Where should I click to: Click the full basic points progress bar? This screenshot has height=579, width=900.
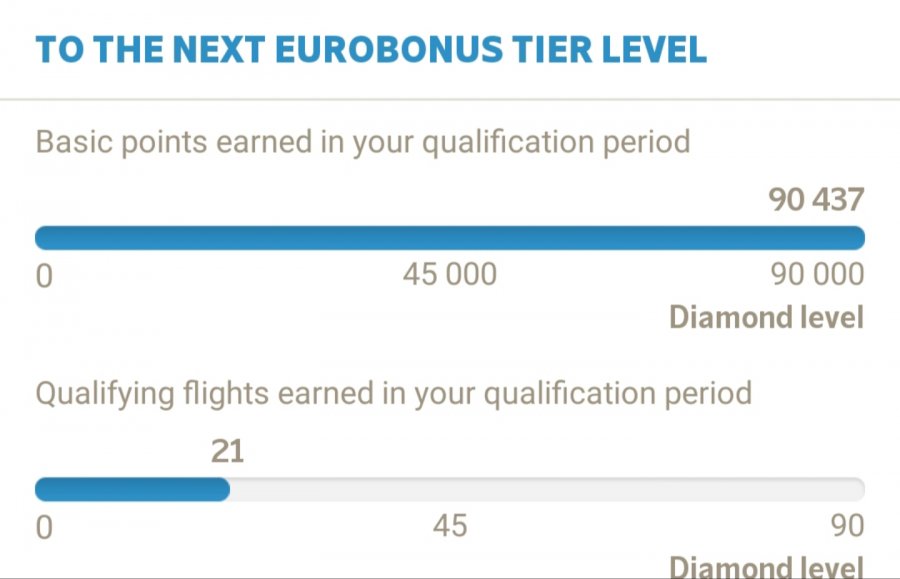tap(450, 238)
